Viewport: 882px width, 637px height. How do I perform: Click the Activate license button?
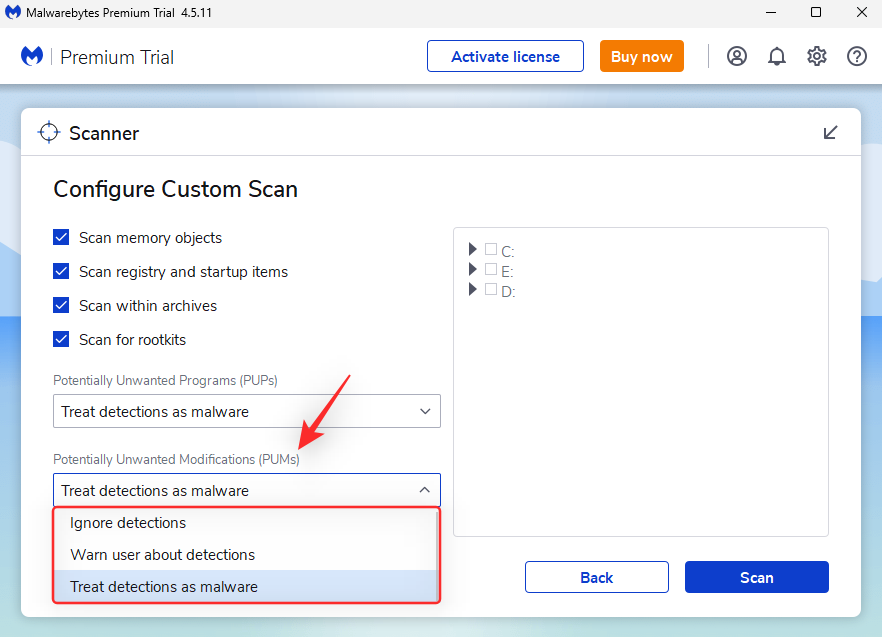click(506, 57)
